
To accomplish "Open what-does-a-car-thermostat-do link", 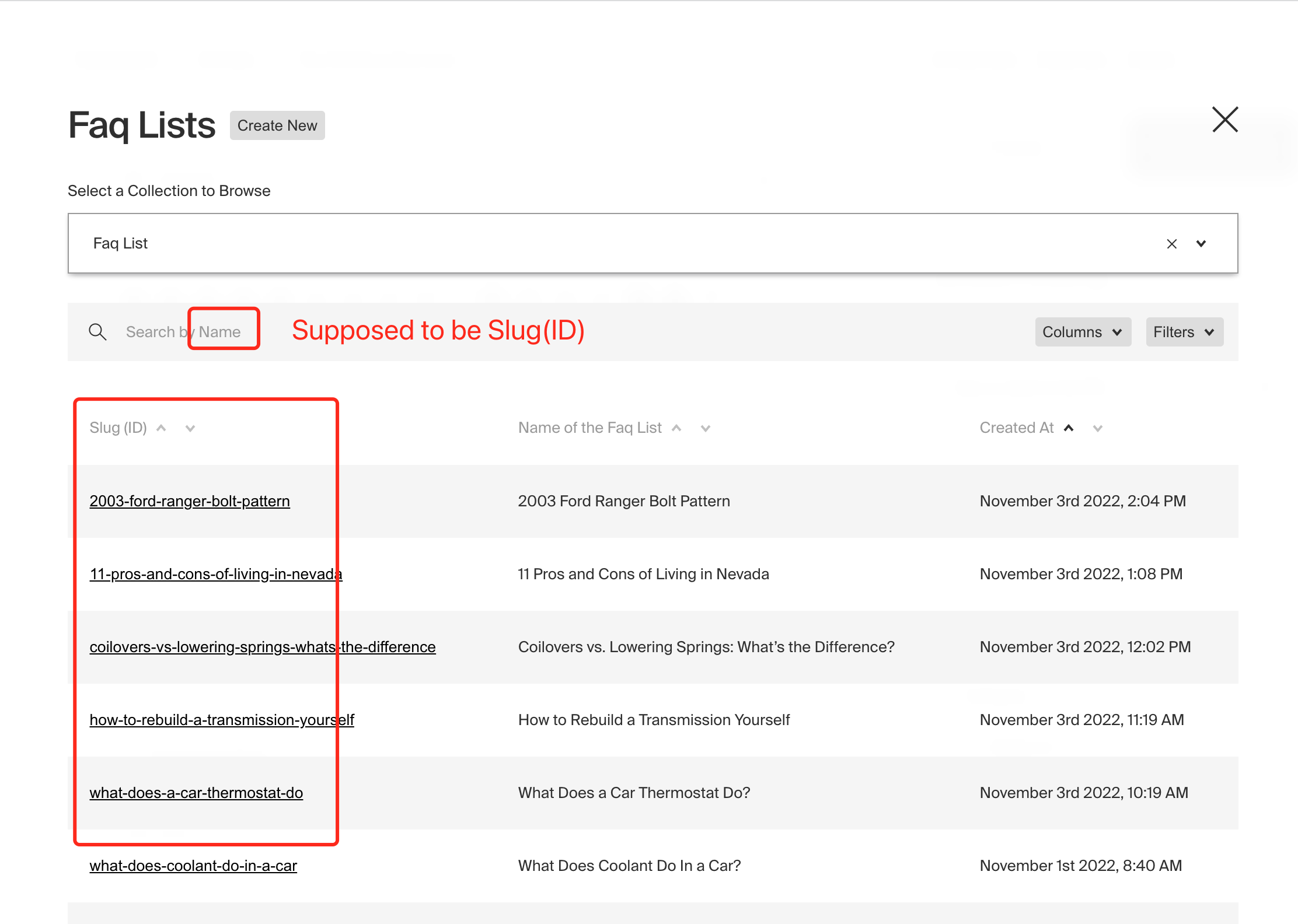I will coord(196,793).
